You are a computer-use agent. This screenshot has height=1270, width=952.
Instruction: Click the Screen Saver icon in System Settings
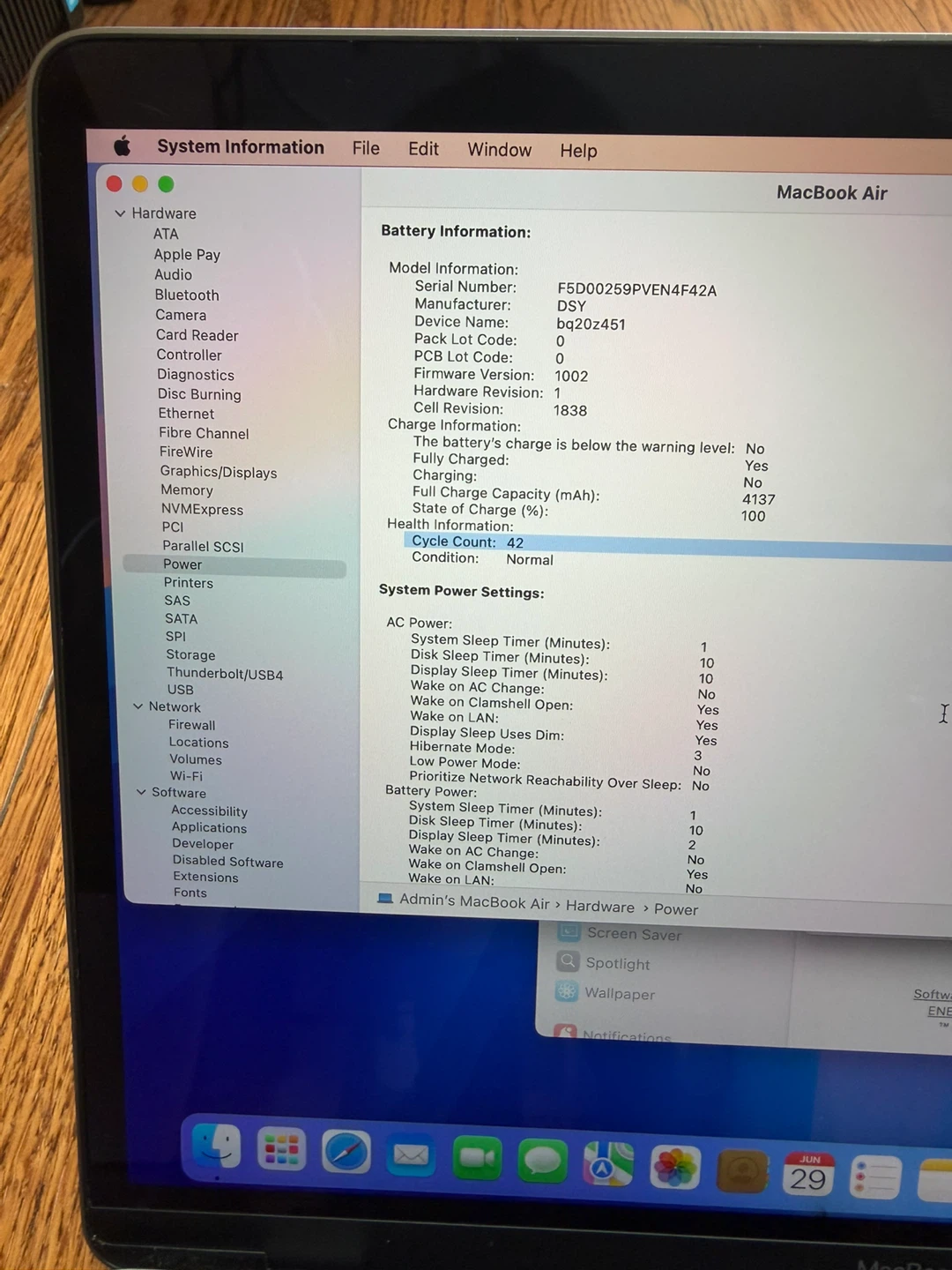(569, 930)
